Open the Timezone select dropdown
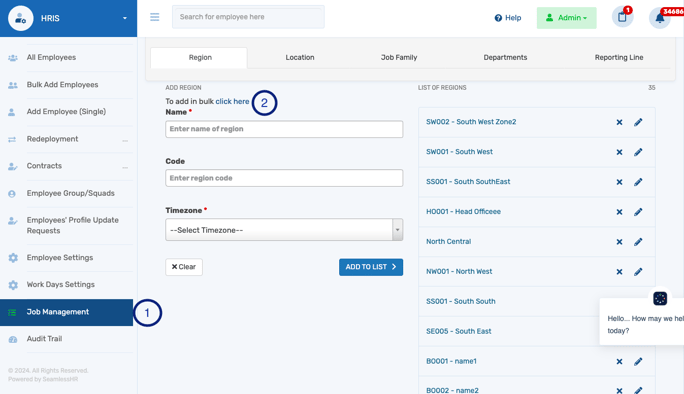684x394 pixels. (284, 230)
